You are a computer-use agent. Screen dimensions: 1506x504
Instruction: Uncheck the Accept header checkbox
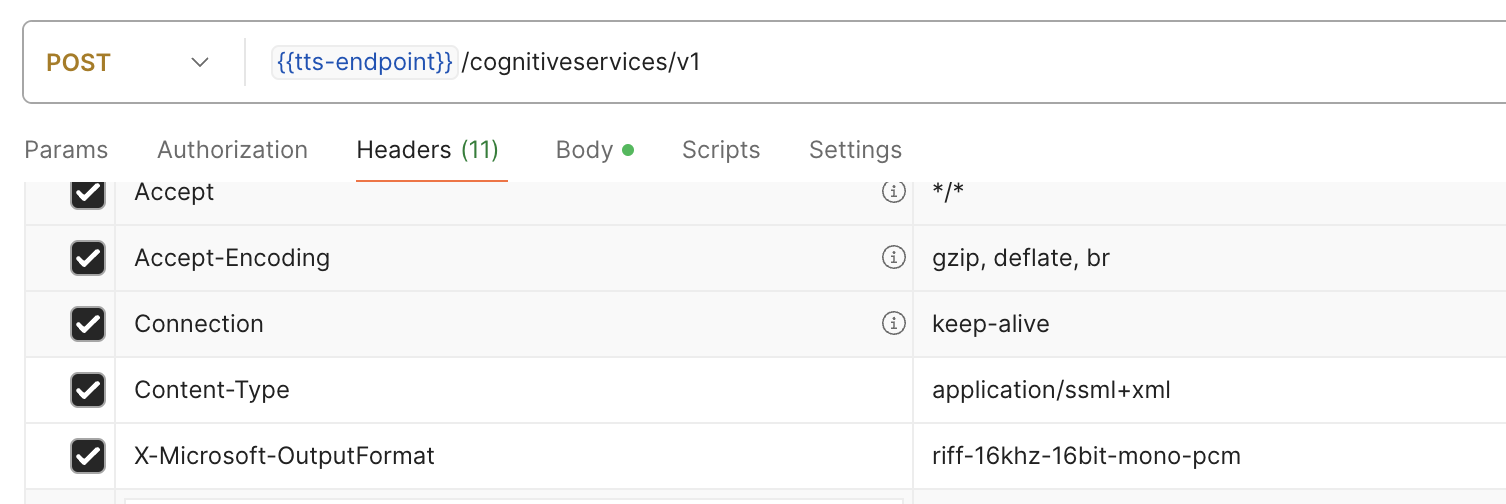[x=88, y=192]
